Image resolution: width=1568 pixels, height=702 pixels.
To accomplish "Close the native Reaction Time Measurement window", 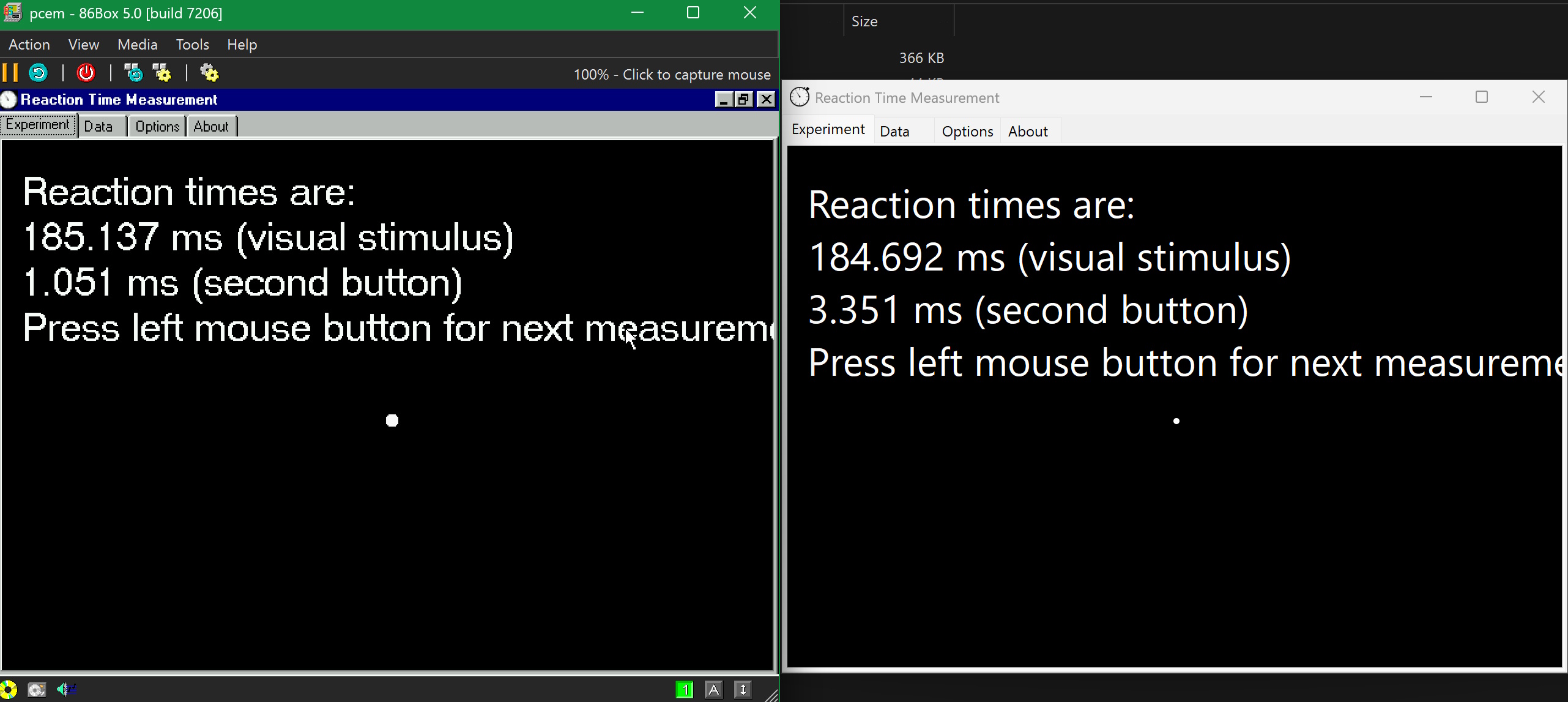I will 1538,97.
